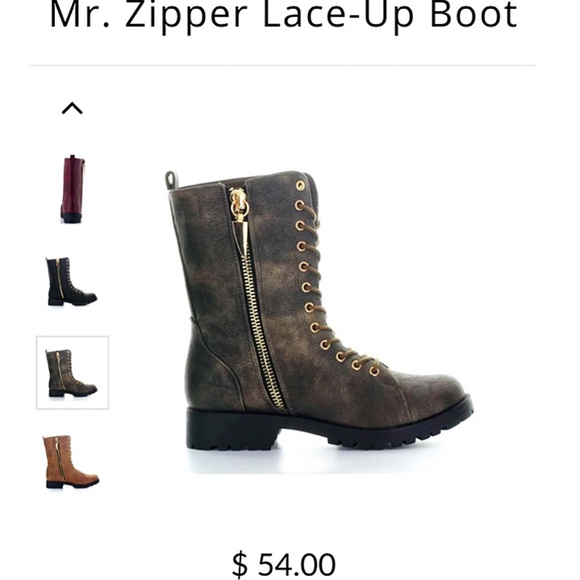Image resolution: width=580 pixels, height=580 pixels.
Task: Select the burgundy boot thumbnail
Action: tap(73, 189)
